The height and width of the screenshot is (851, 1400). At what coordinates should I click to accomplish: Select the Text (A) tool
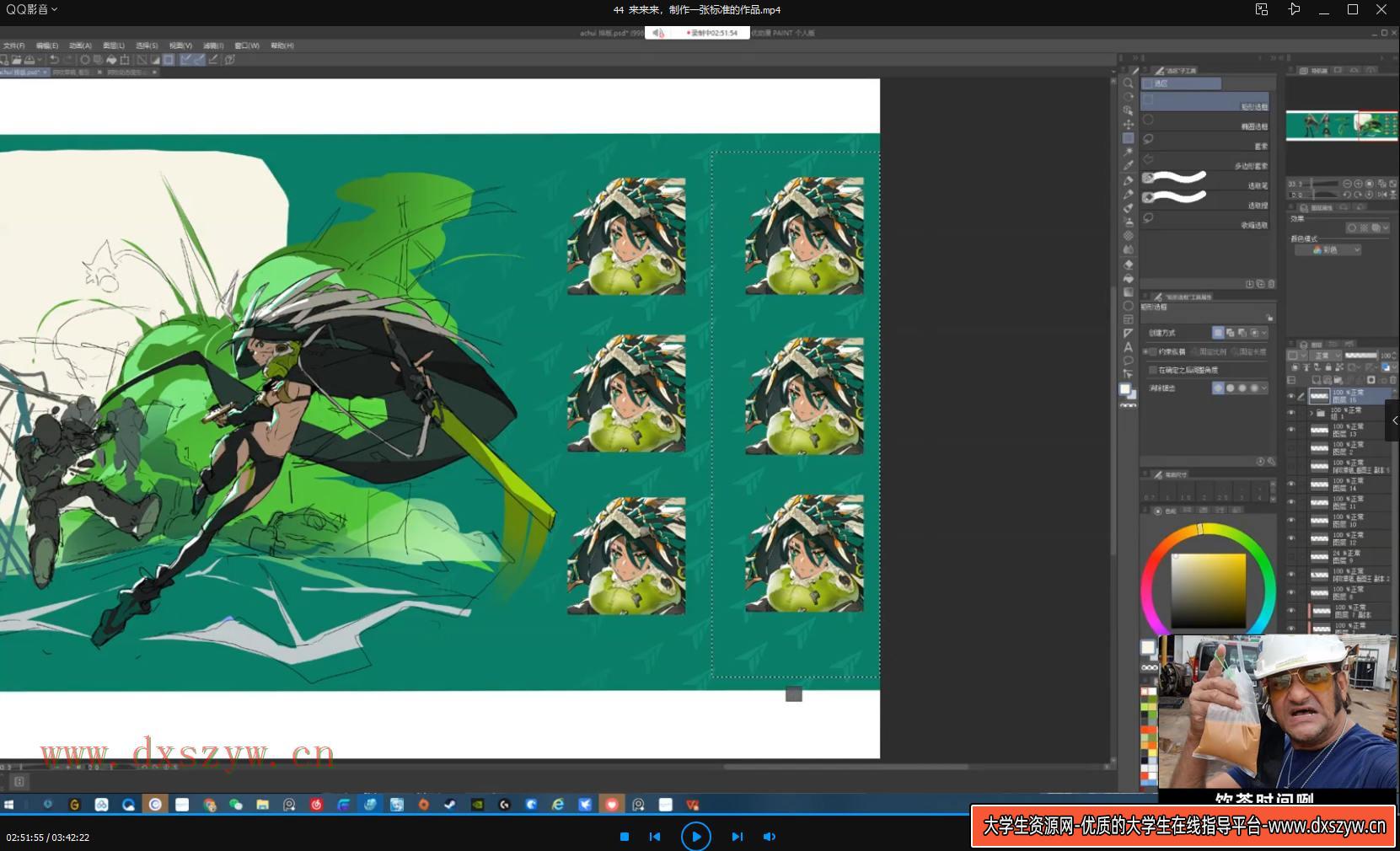coord(1128,347)
